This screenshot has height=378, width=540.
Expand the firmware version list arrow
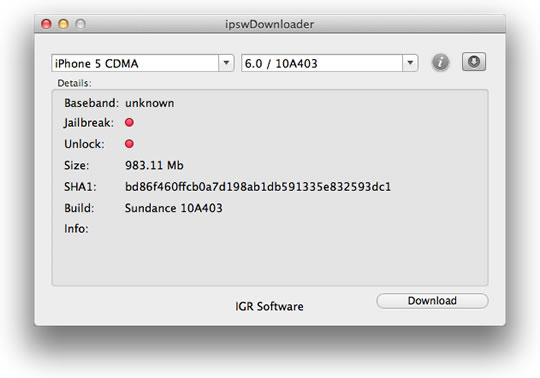click(x=410, y=63)
